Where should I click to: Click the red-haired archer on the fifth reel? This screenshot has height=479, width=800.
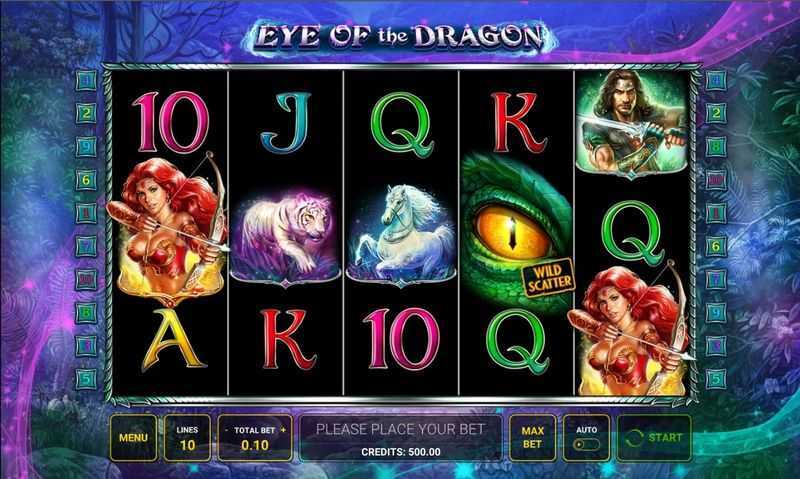point(633,328)
